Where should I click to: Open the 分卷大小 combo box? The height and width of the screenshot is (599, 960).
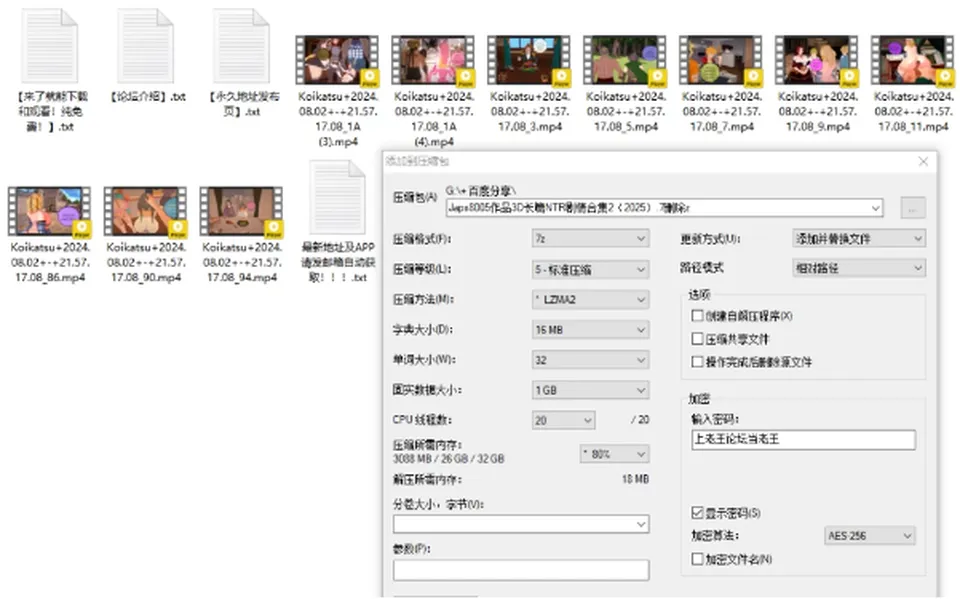(x=521, y=524)
